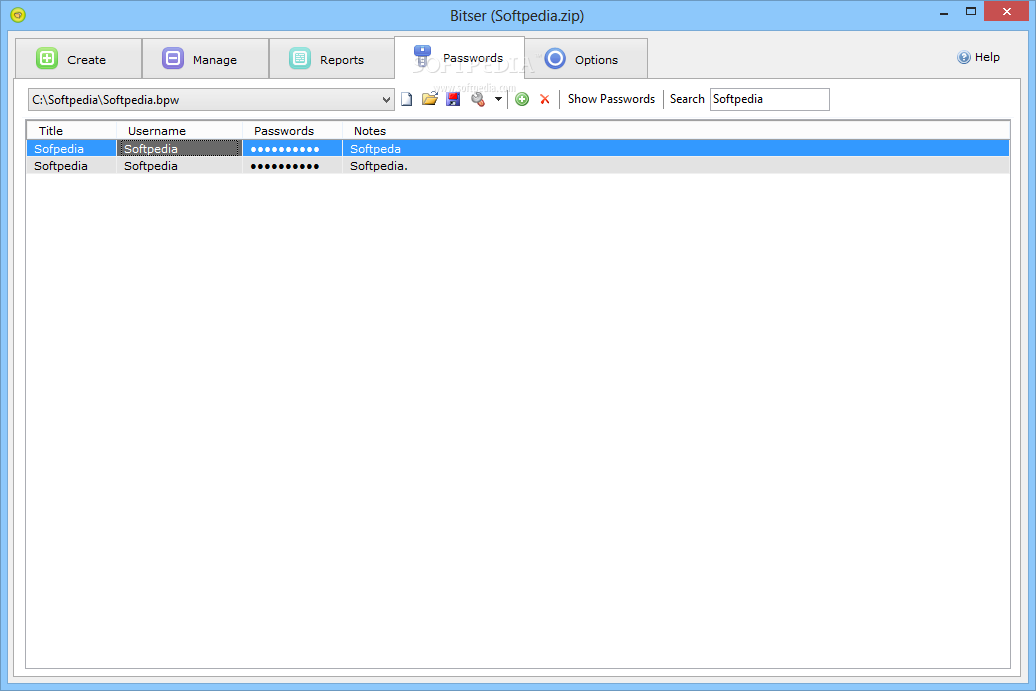This screenshot has height=691, width=1036.
Task: Add a new password entry (green plus)
Action: point(522,99)
